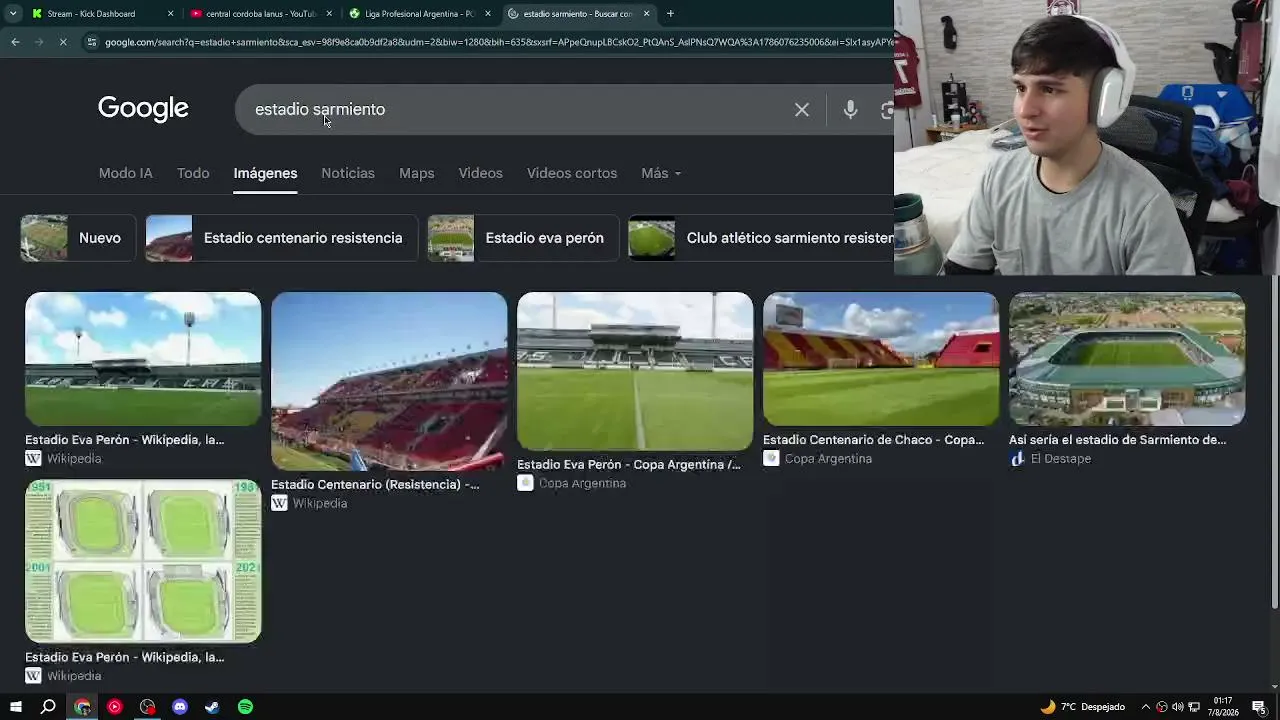Open the OBS icon in the system tray
Screen dimensions: 1280x720
pos(1162,707)
